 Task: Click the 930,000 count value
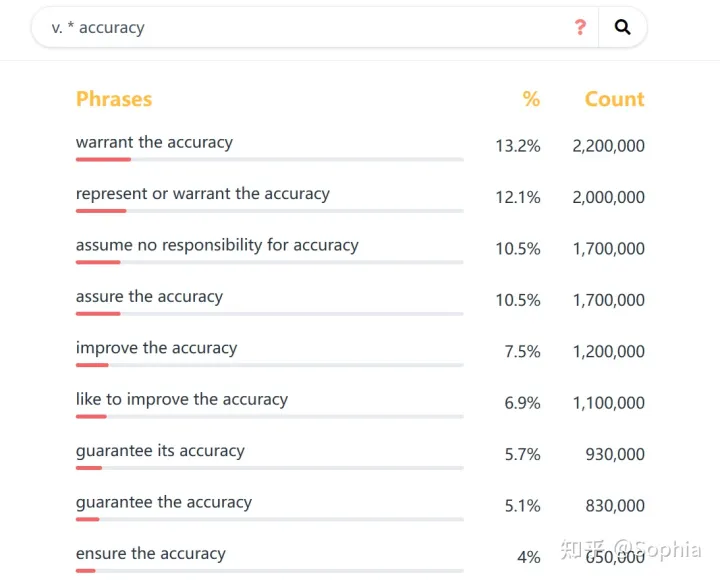tap(615, 454)
